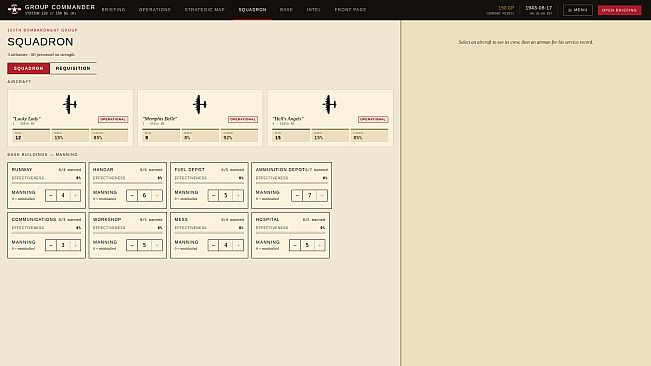Increase Hangar manning with the plus button
Image resolution: width=651 pixels, height=366 pixels.
(157, 195)
